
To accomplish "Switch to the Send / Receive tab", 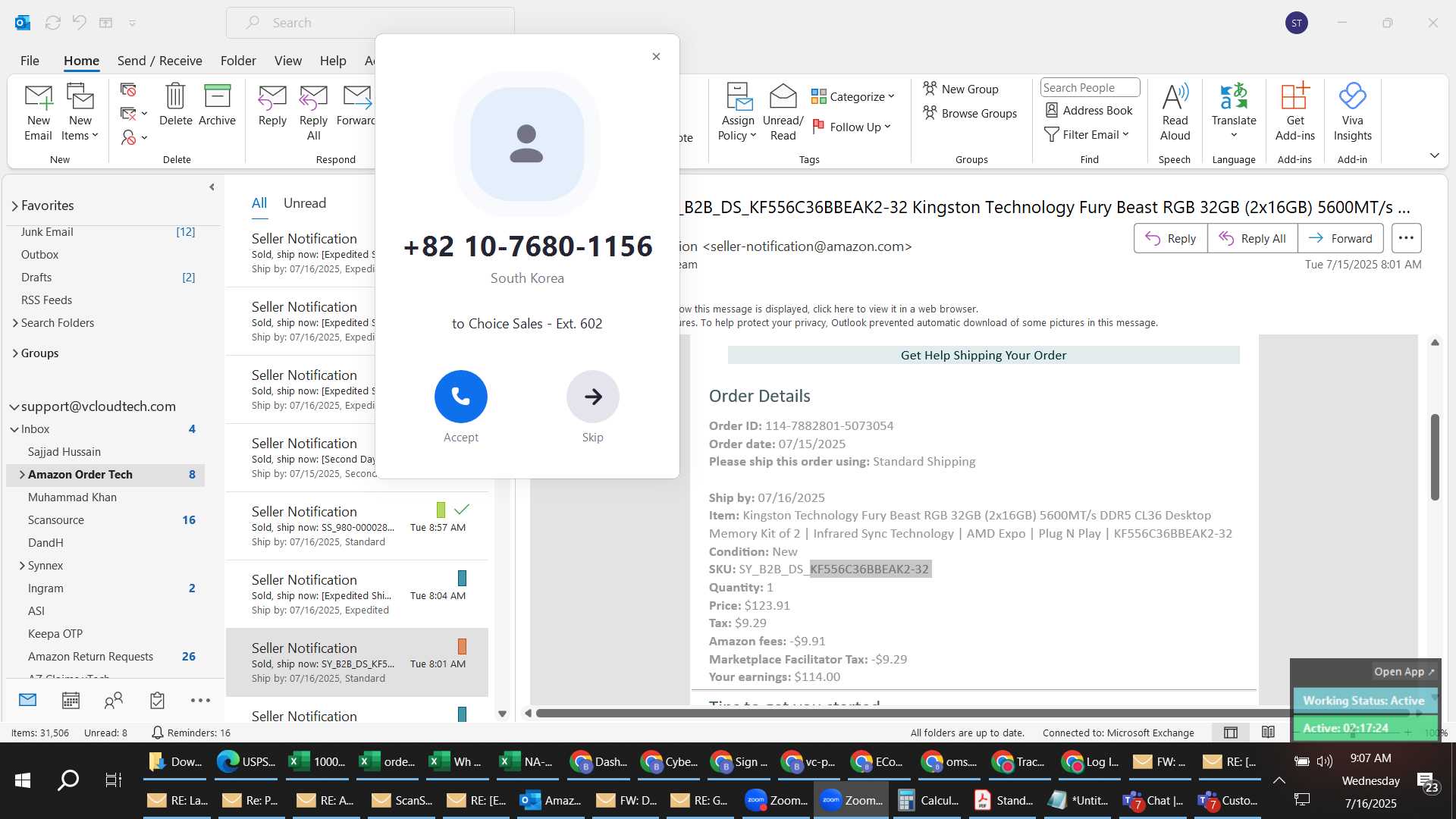I will click(x=159, y=61).
